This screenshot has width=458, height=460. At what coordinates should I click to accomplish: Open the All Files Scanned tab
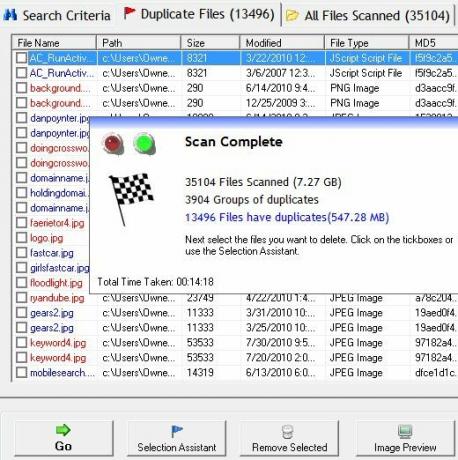pyautogui.click(x=368, y=16)
